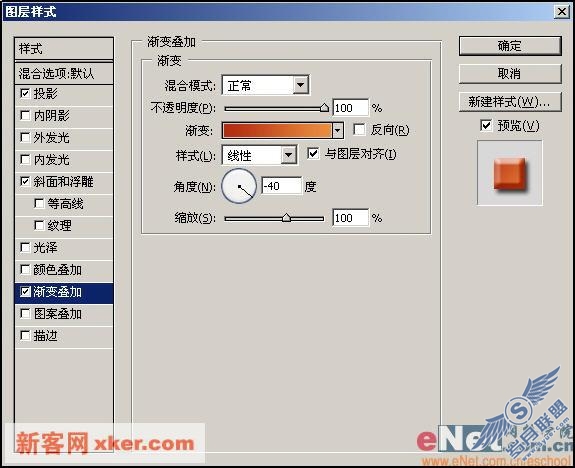The height and width of the screenshot is (468, 575).
Task: Click the orange gradient color bar
Action: (x=277, y=130)
